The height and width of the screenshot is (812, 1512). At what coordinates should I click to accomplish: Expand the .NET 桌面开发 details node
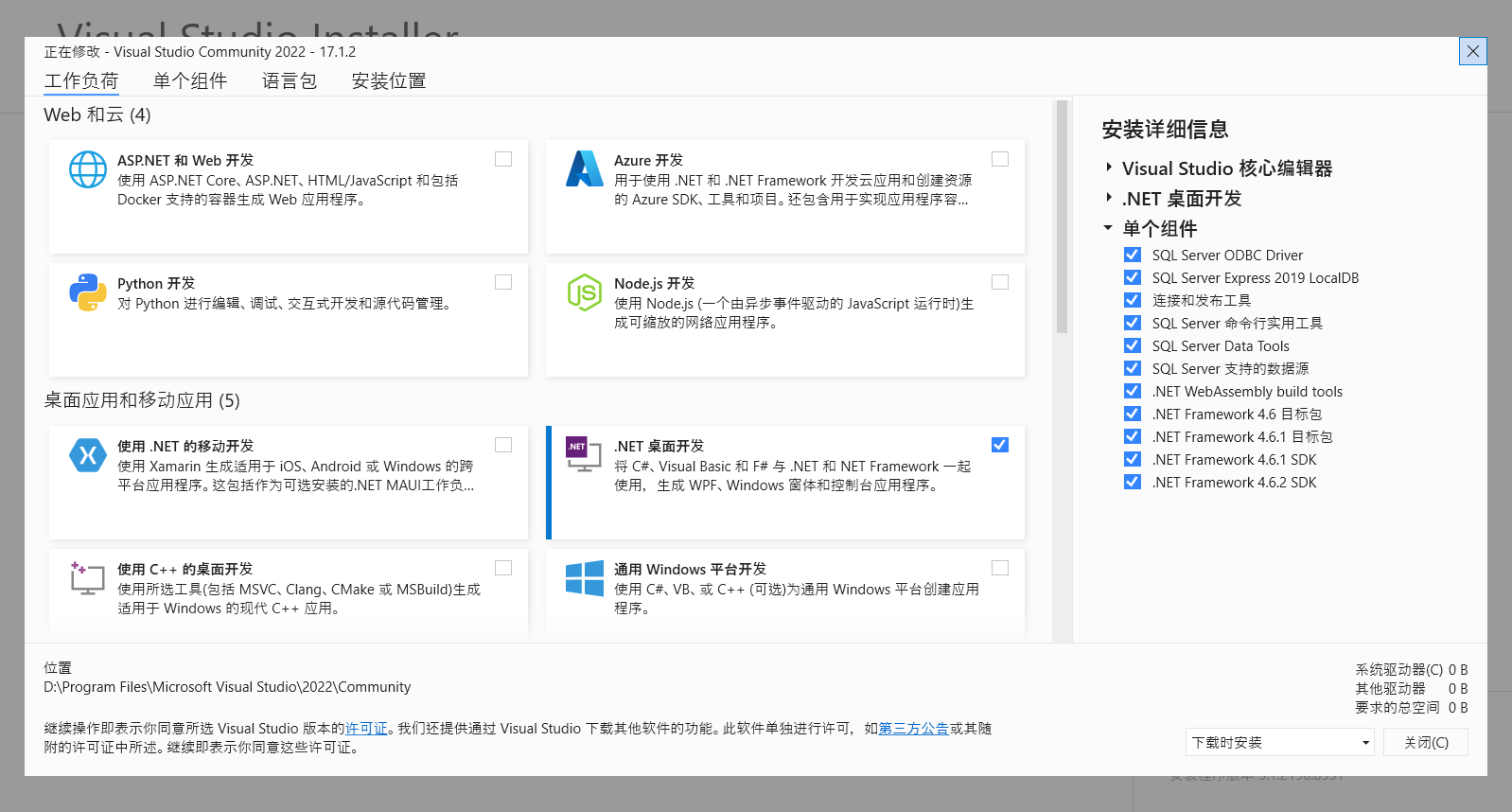tap(1108, 198)
